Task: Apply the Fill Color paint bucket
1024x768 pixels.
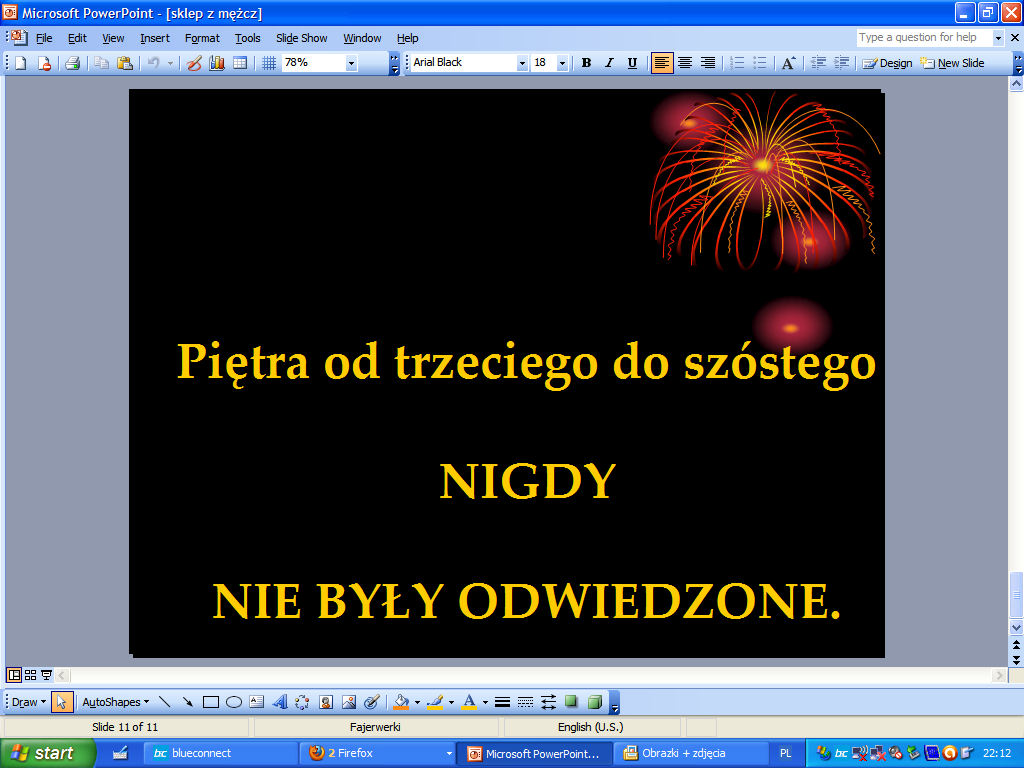Action: (402, 702)
